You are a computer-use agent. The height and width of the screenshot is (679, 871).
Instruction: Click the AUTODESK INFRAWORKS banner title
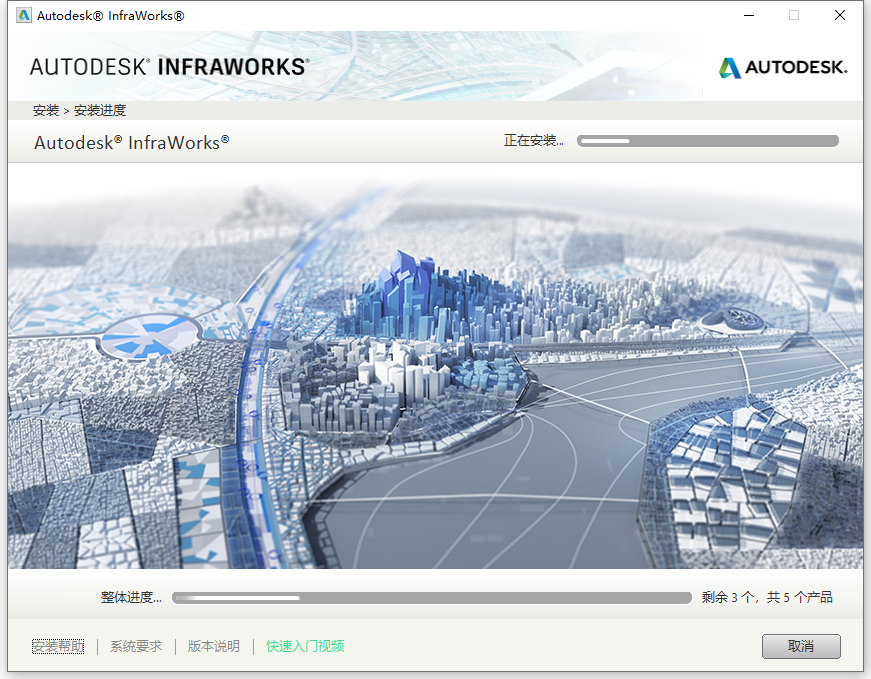169,67
